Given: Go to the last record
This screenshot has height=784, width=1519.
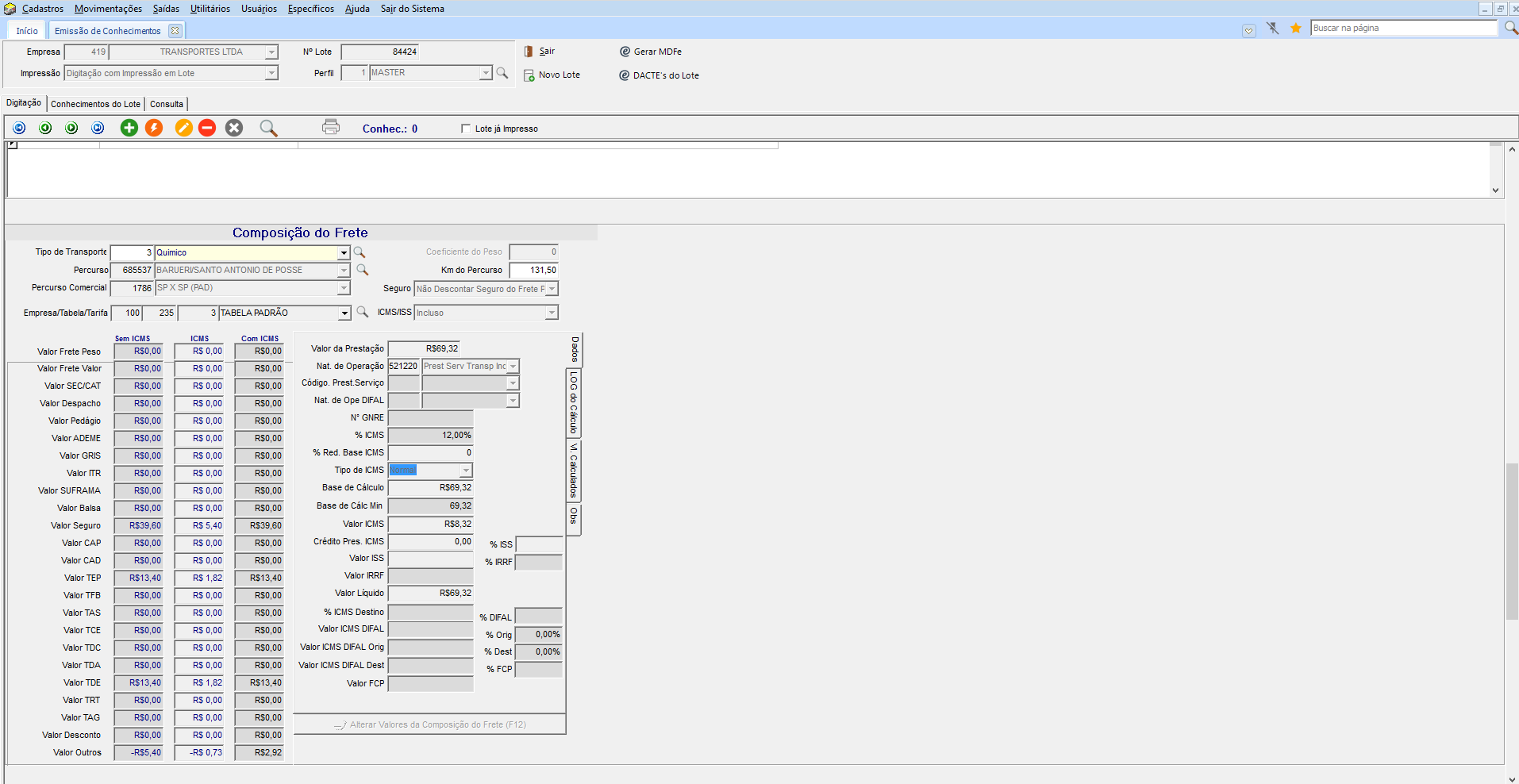Looking at the screenshot, I should (98, 128).
